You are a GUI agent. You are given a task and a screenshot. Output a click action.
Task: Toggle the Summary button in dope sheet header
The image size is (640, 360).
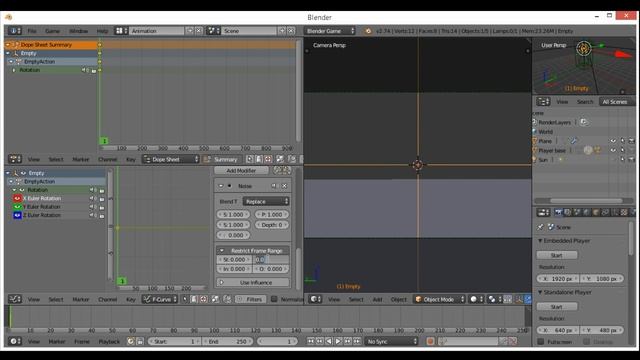pyautogui.click(x=221, y=159)
